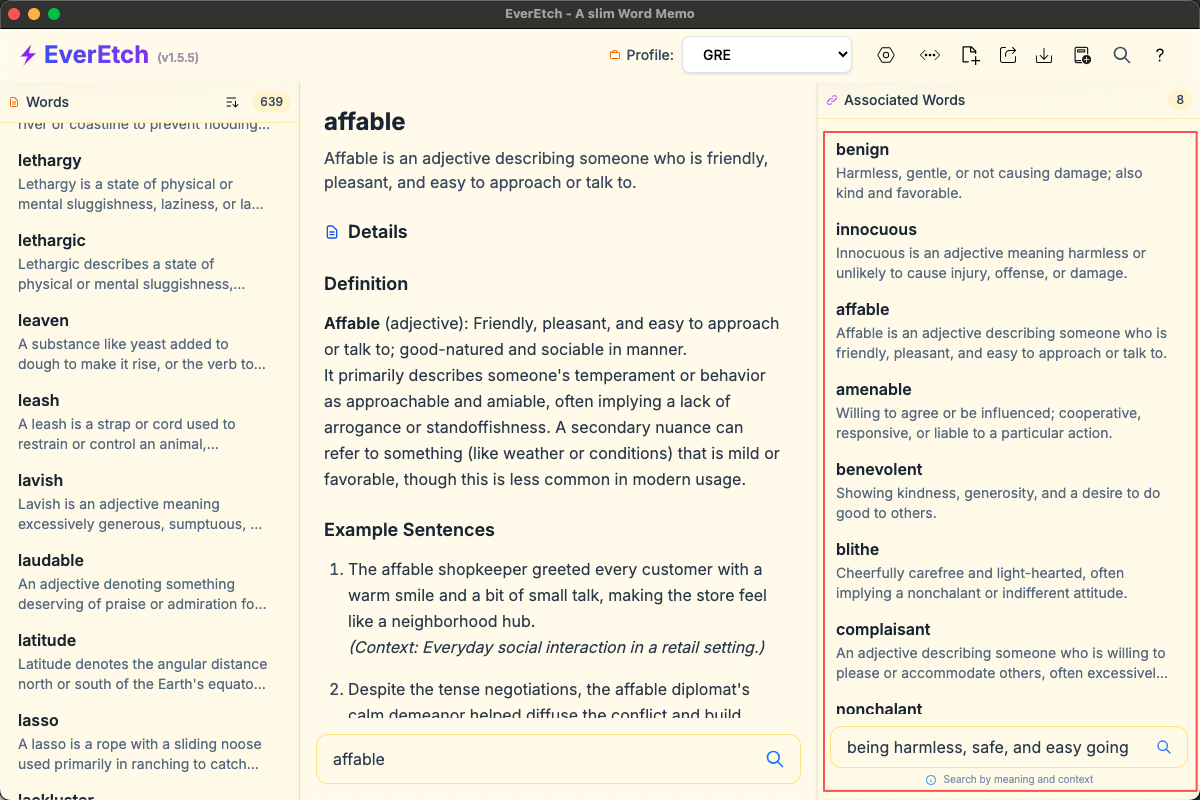Run the associated words meaning search

(1164, 747)
